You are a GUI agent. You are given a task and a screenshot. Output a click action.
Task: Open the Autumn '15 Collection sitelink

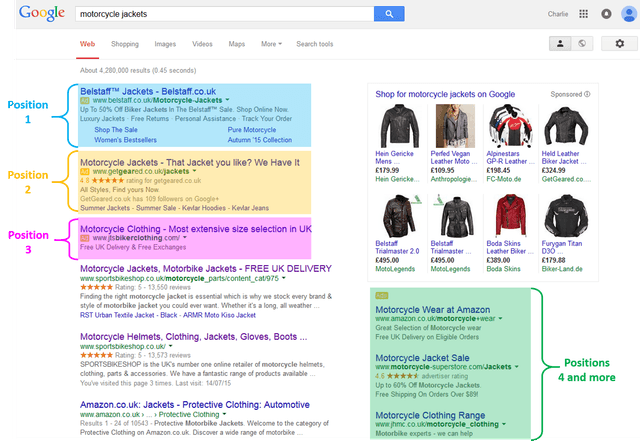click(260, 140)
